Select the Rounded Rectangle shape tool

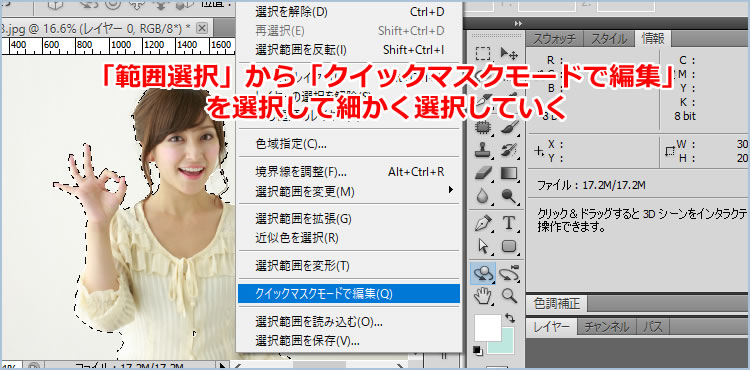509,247
